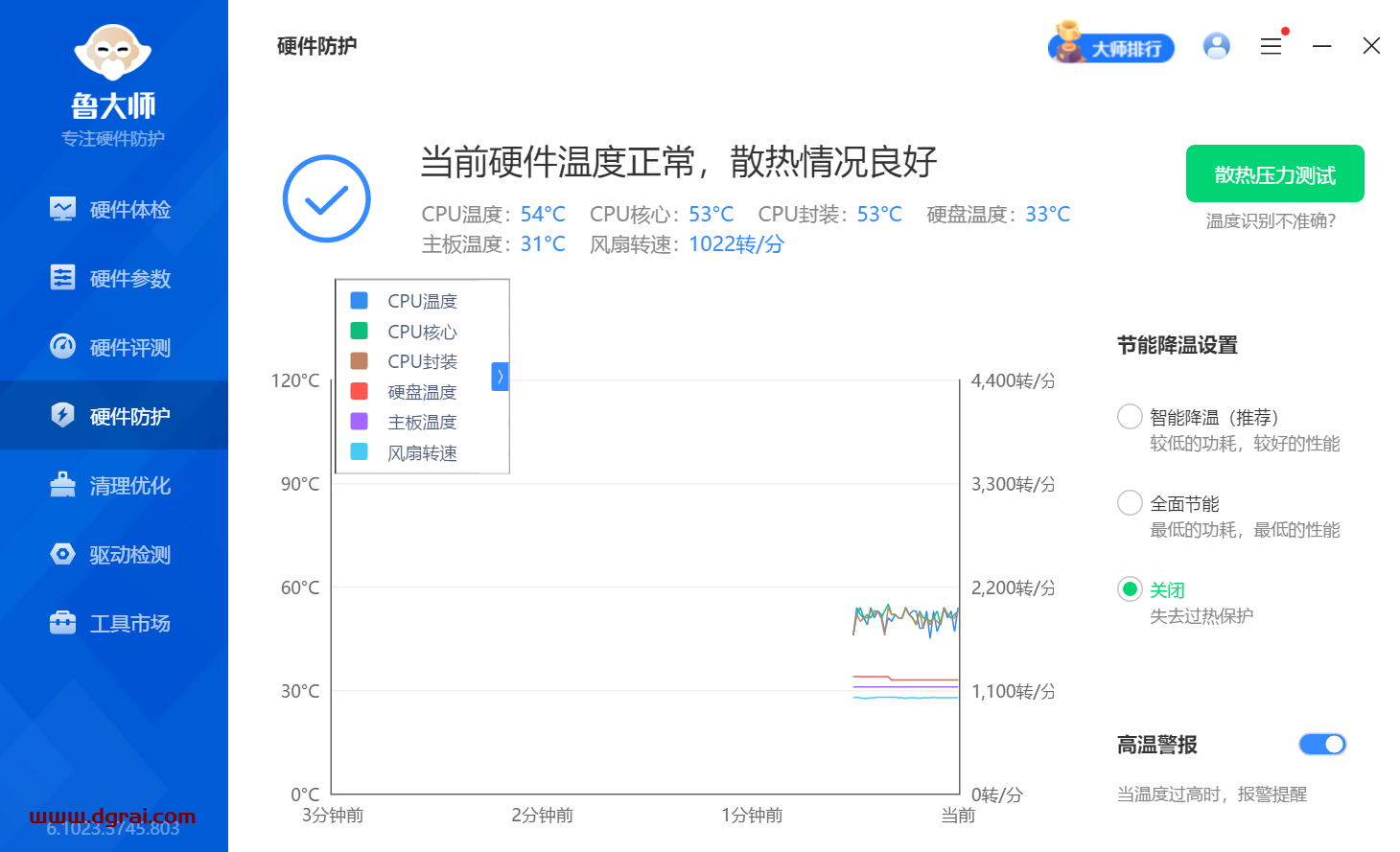Click the 温度识别不准确 link

click(1274, 220)
